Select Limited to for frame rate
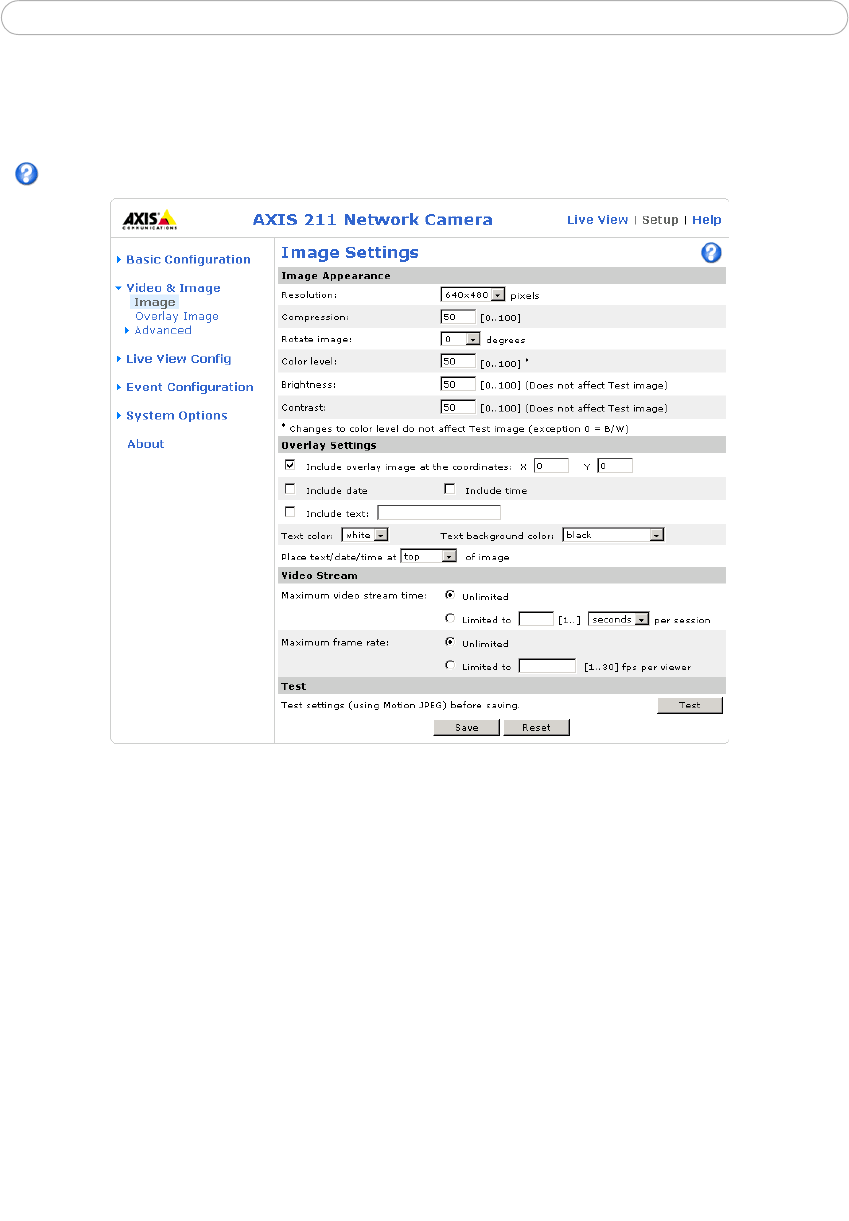Viewport: 849px width, 1221px height. click(x=450, y=666)
